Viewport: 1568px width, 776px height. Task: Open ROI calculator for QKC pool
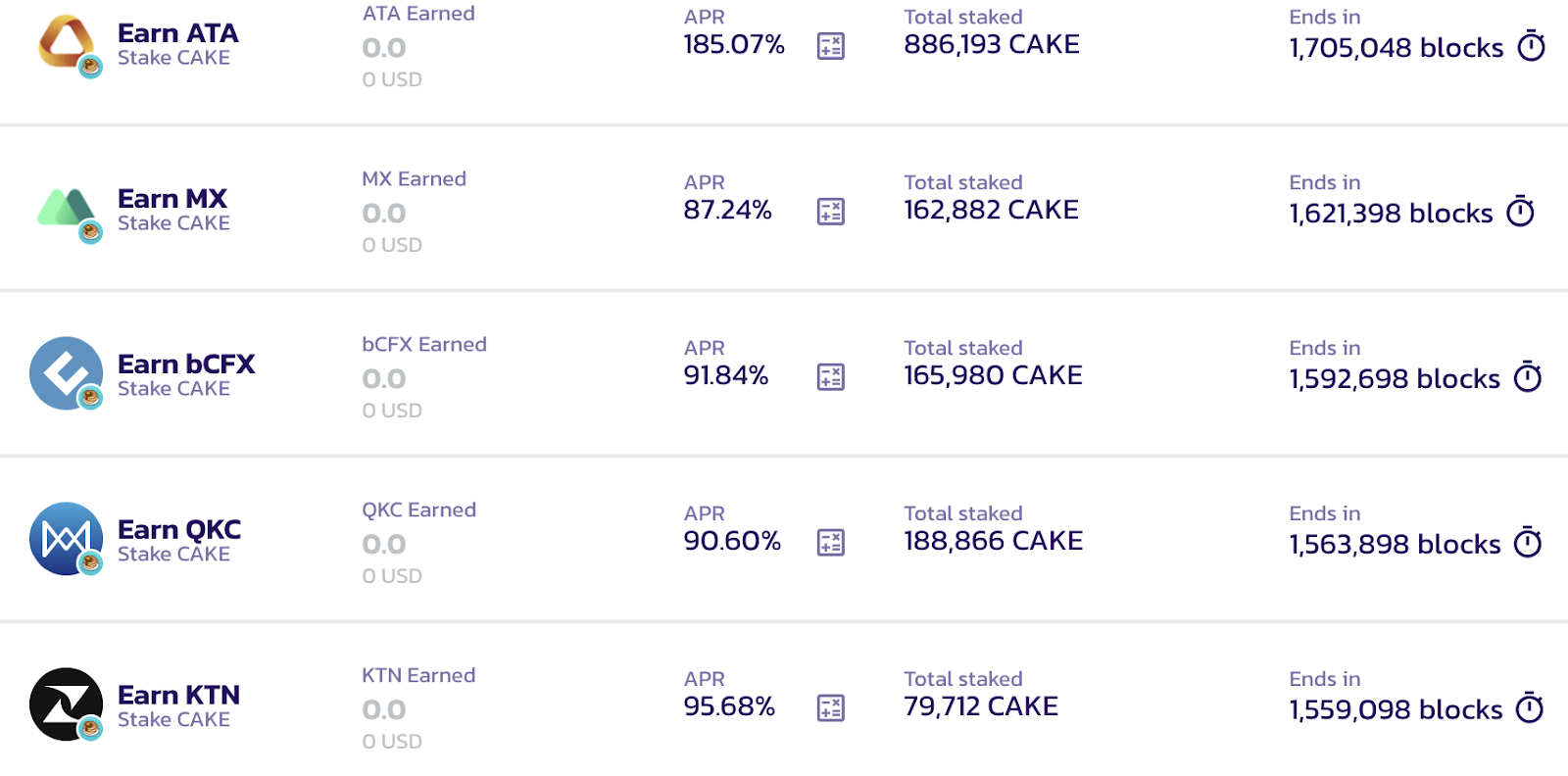(x=831, y=543)
